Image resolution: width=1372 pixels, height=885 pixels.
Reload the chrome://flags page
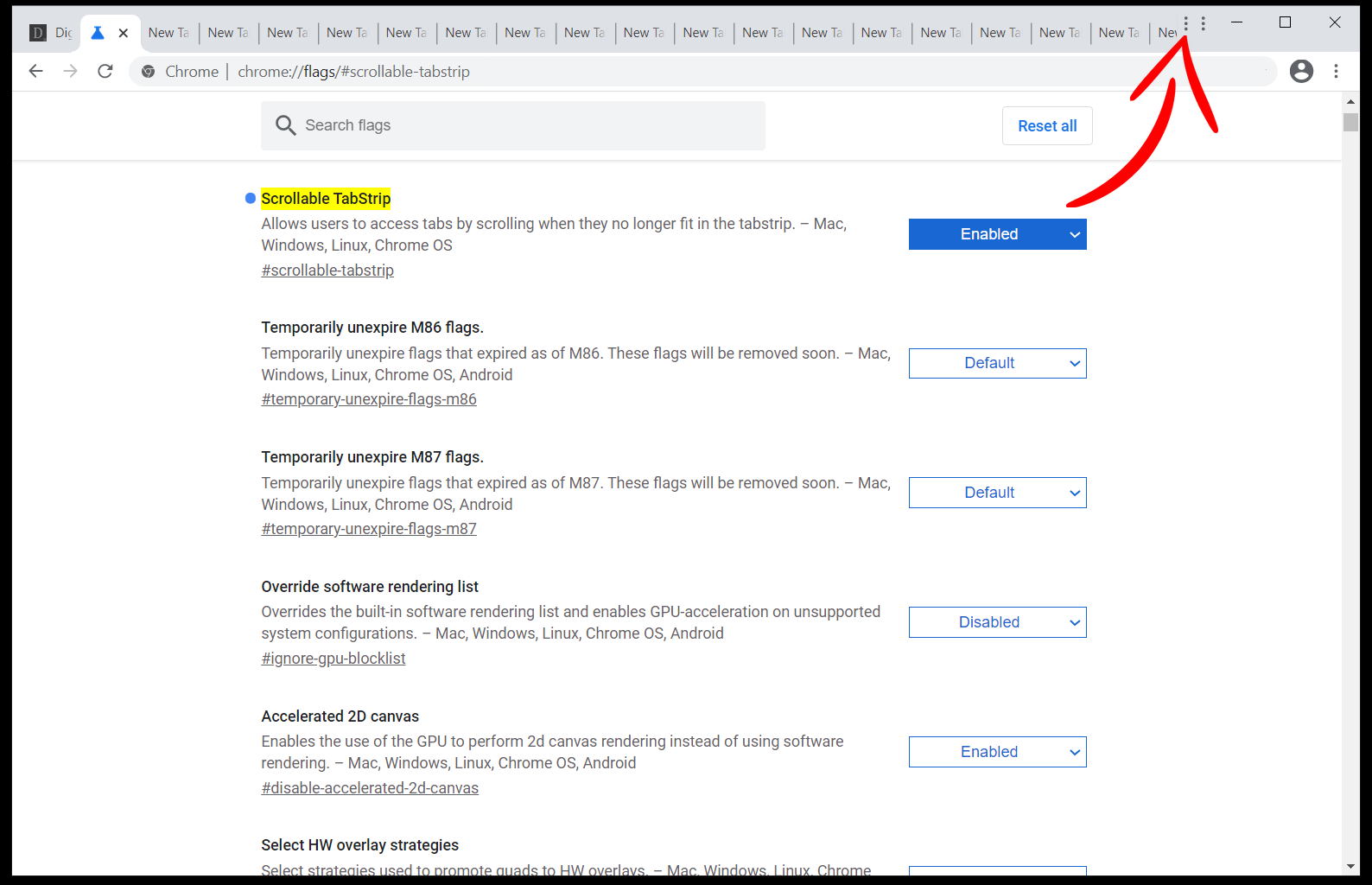pos(105,72)
